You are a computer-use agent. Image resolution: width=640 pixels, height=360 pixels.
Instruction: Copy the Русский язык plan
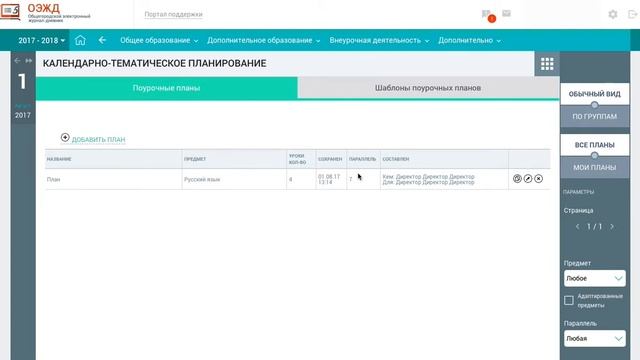(x=517, y=179)
